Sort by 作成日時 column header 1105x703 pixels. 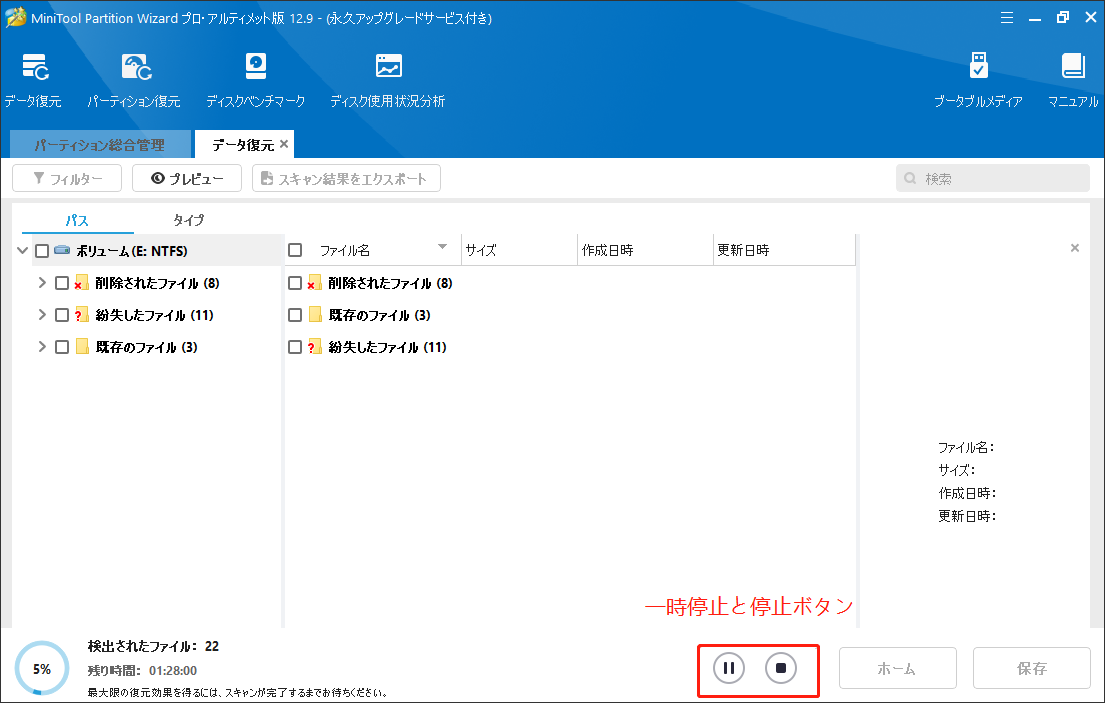[x=645, y=250]
